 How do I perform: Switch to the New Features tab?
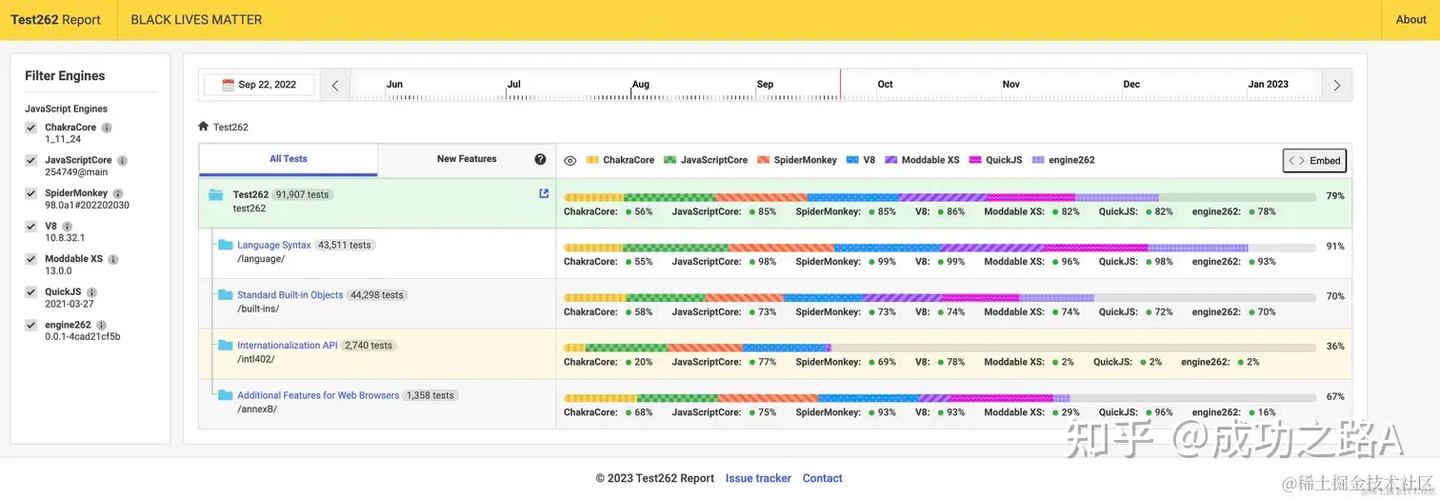click(467, 159)
